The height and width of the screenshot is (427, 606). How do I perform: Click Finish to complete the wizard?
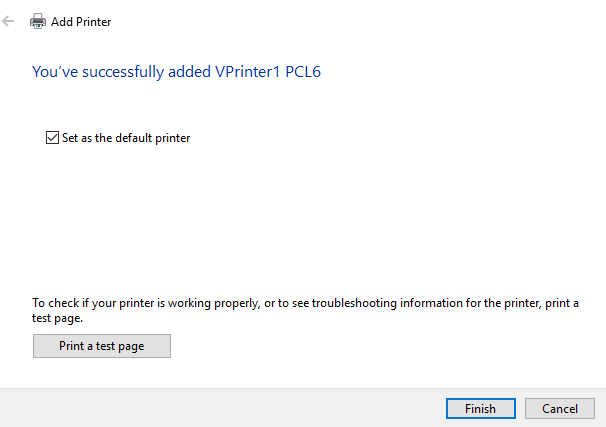coord(481,408)
